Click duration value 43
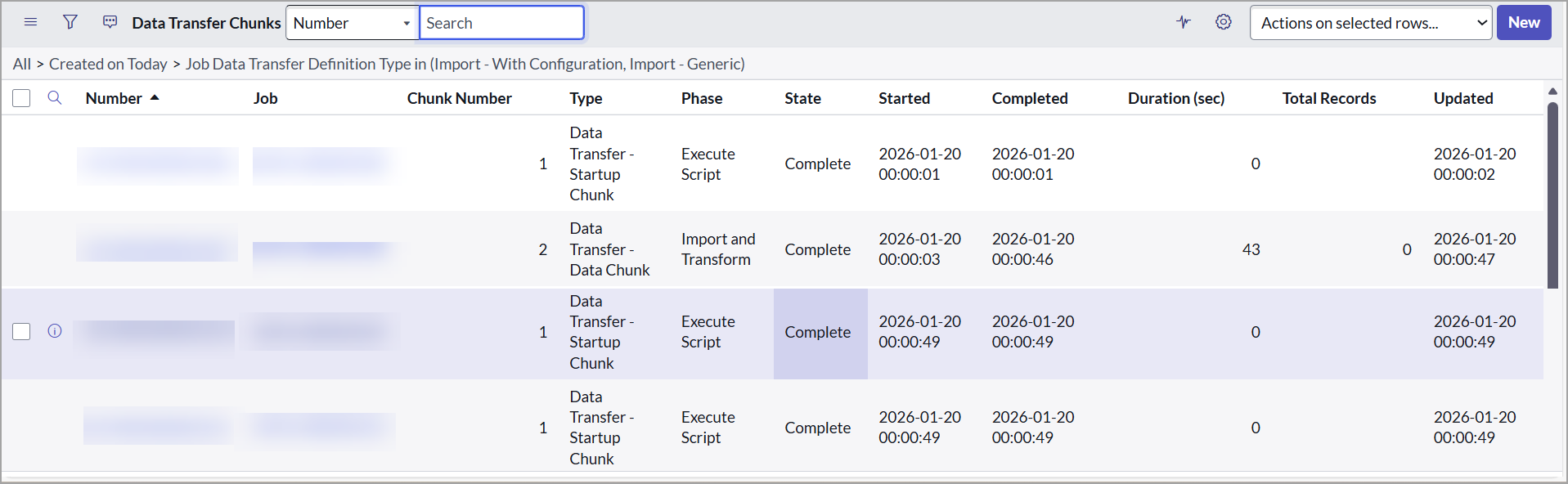The image size is (1568, 484). pos(1251,249)
